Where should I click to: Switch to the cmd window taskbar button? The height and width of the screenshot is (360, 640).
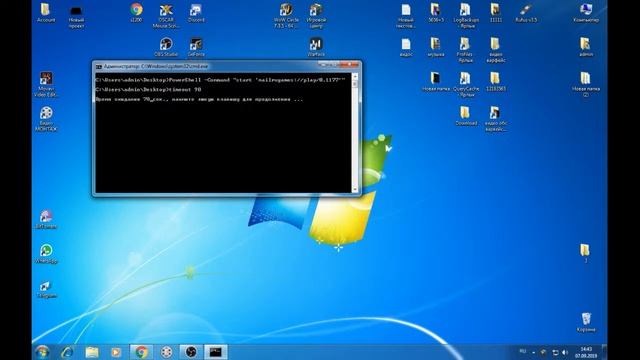216,352
